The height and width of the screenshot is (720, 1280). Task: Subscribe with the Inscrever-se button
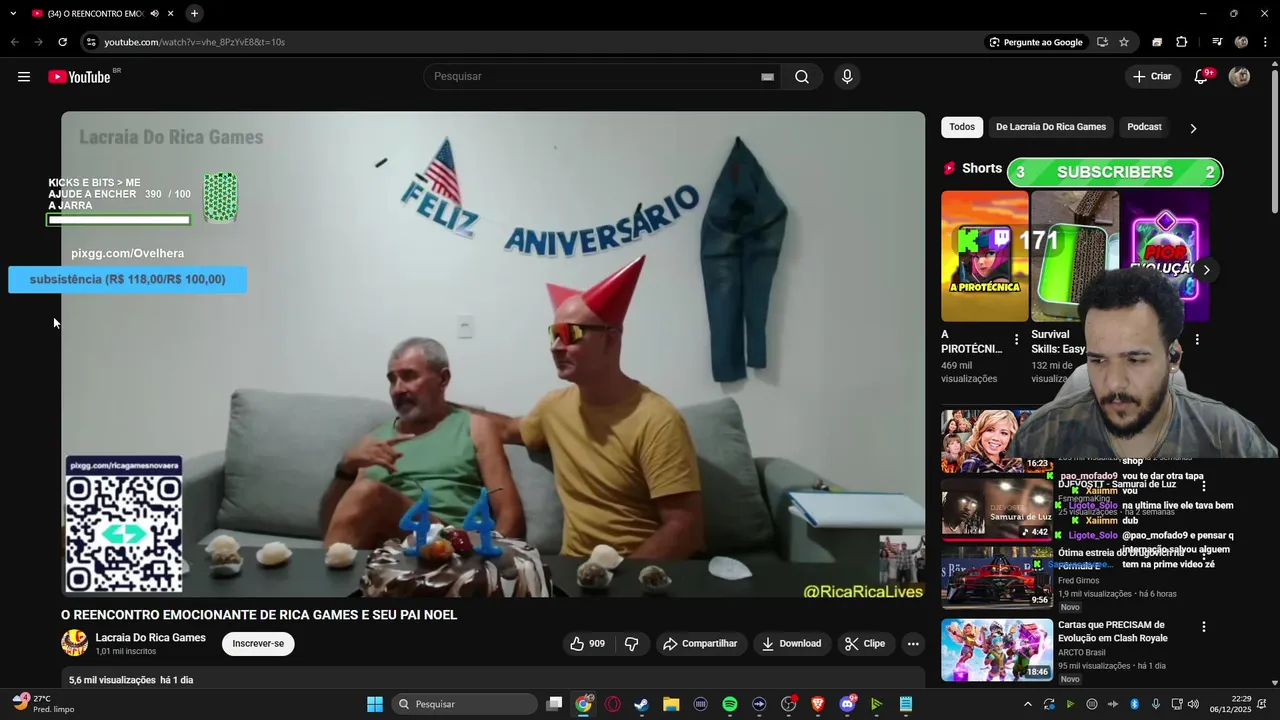click(258, 644)
